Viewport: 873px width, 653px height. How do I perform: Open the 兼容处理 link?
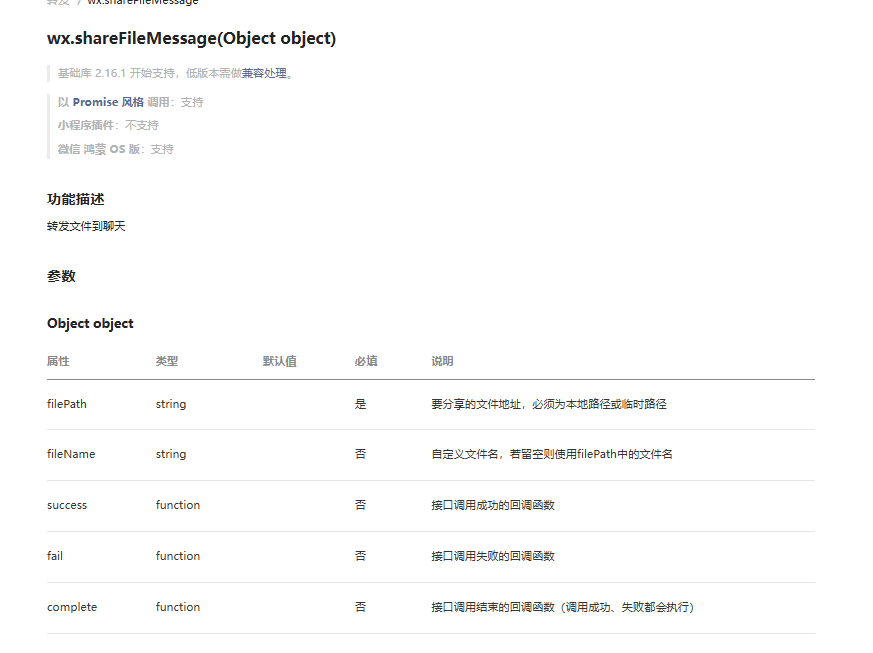[x=264, y=73]
